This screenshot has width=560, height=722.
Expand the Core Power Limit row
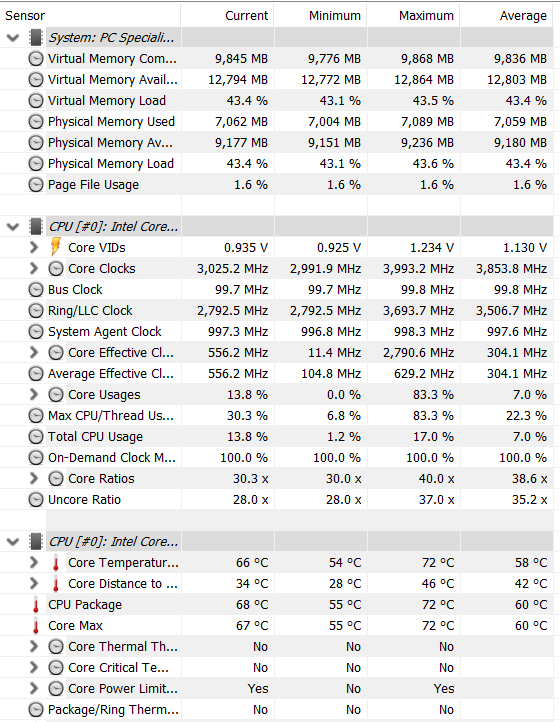(34, 688)
